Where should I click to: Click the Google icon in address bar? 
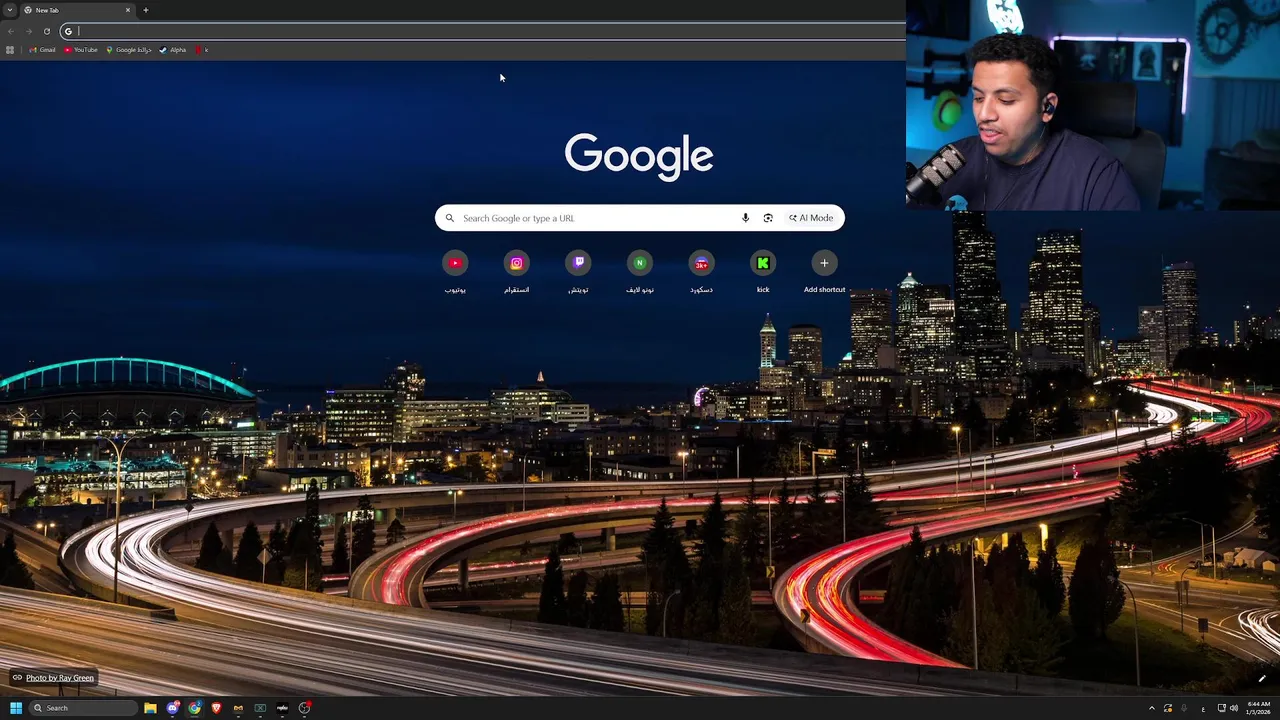click(x=68, y=31)
